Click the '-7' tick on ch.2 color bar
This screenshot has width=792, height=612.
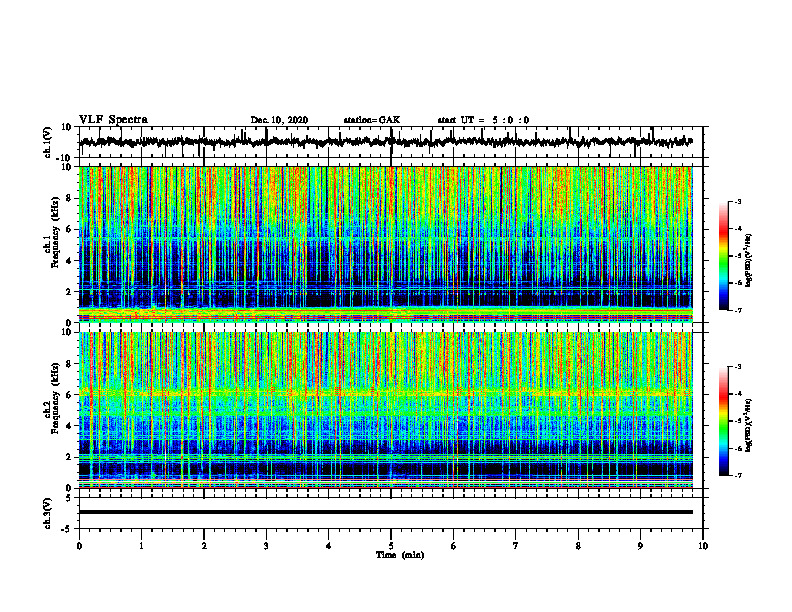coord(737,476)
